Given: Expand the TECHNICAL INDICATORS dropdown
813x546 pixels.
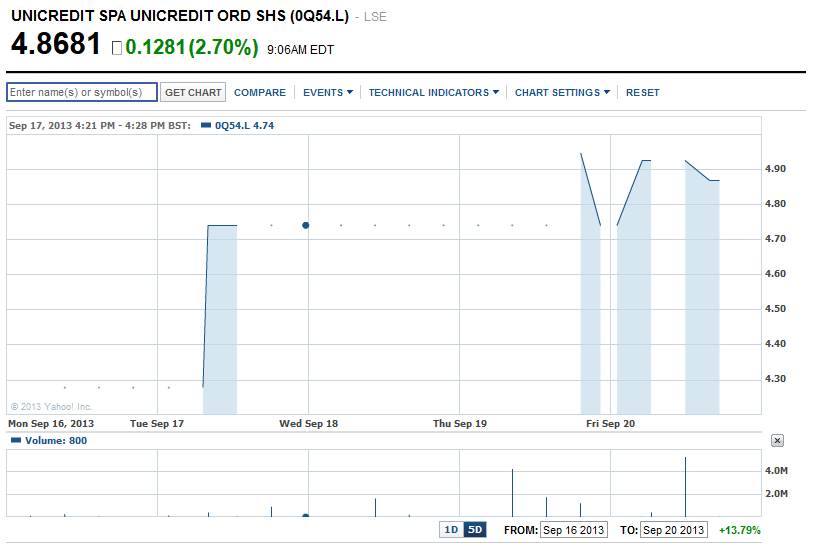Looking at the screenshot, I should tap(433, 93).
